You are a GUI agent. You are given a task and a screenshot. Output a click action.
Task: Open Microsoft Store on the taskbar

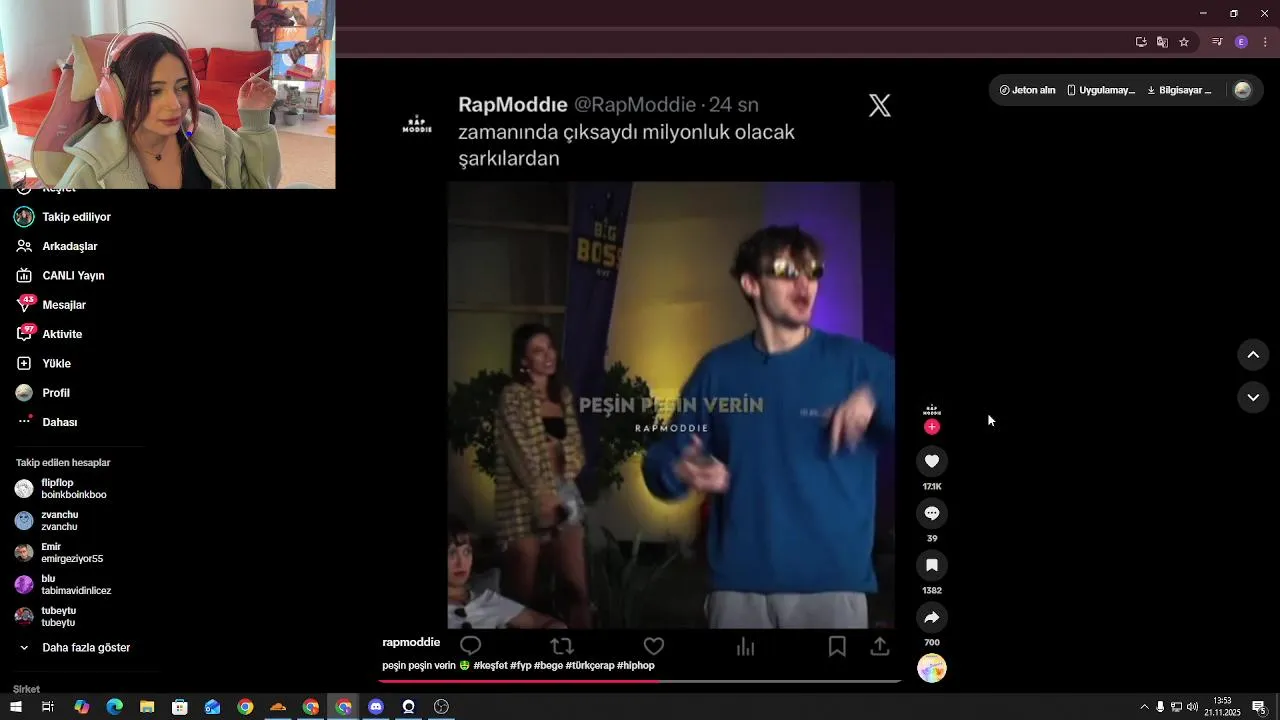coord(180,707)
